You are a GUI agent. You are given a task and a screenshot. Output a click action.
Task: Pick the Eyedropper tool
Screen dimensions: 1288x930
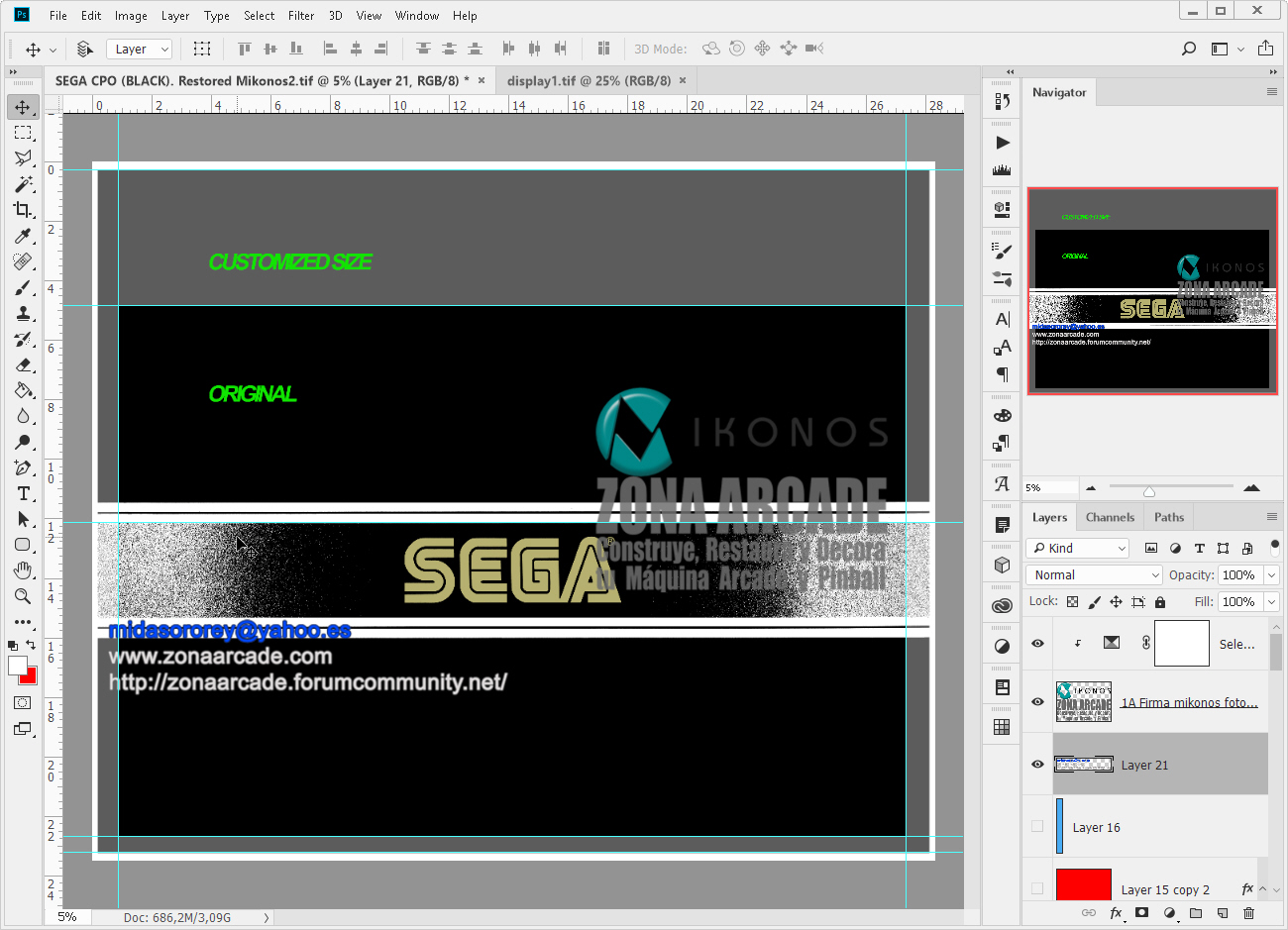coord(23,236)
